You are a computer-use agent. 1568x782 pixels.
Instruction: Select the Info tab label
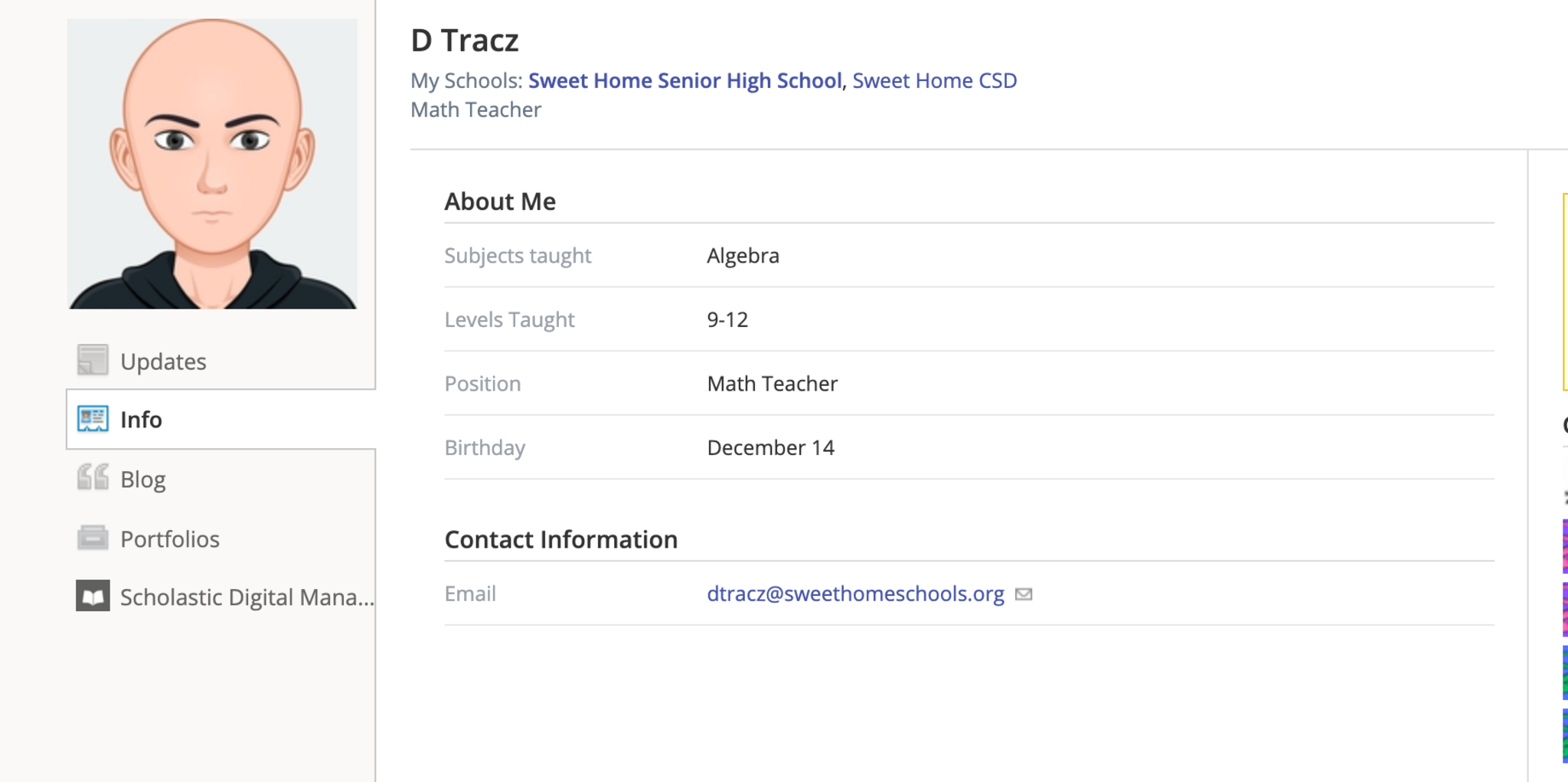point(141,420)
